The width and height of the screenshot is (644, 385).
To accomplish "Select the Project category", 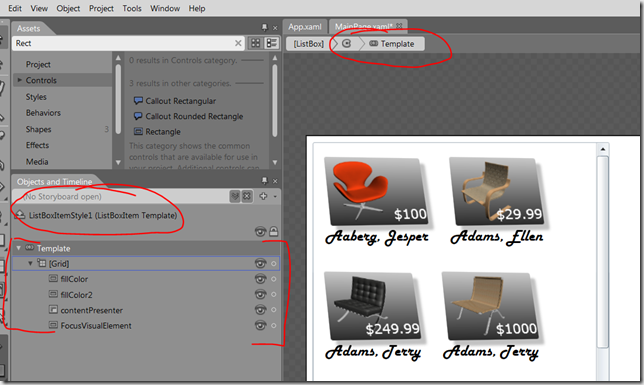I will [x=38, y=64].
